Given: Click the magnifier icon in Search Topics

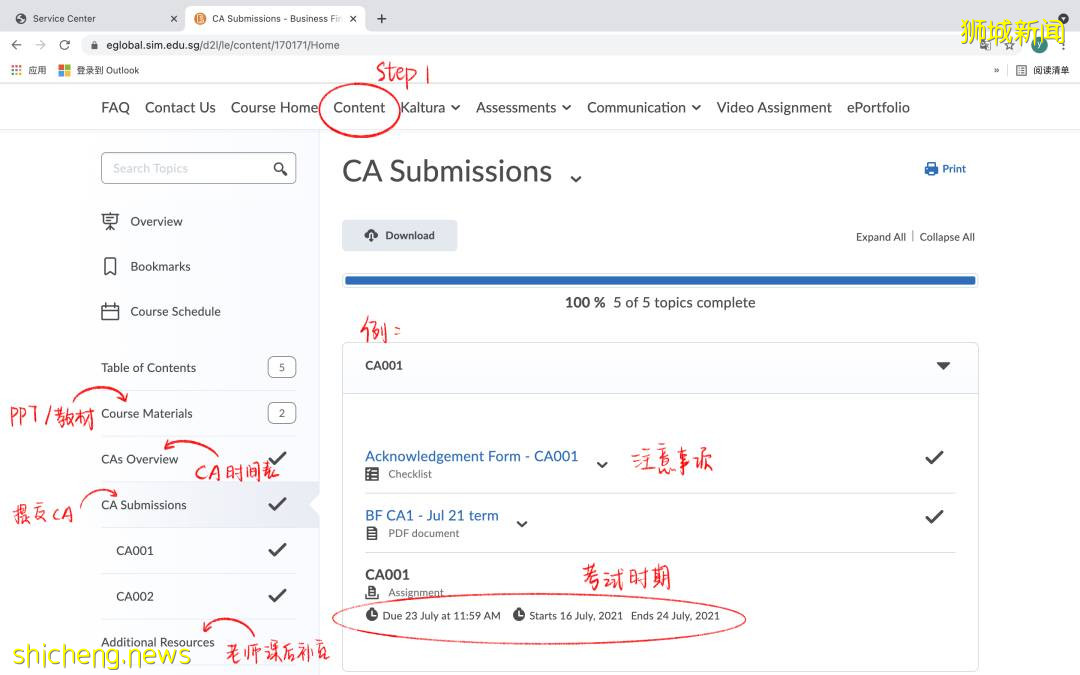Looking at the screenshot, I should point(280,169).
